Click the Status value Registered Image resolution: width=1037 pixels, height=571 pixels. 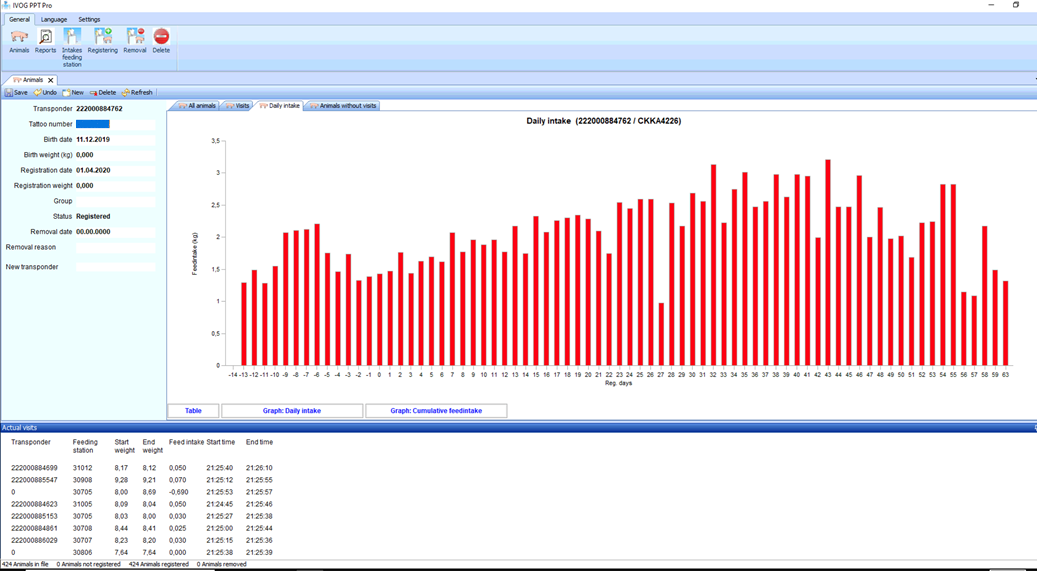pos(93,216)
